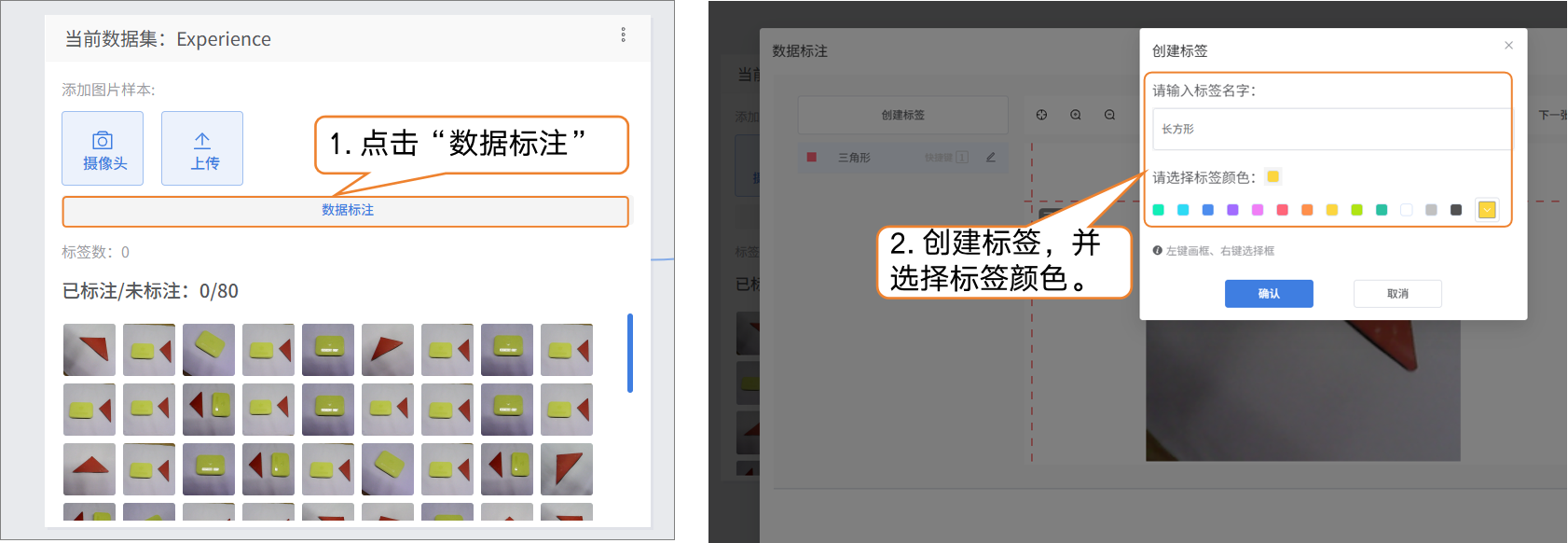The height and width of the screenshot is (543, 1568).
Task: Click the 创建标签 button in sidebar
Action: [902, 115]
